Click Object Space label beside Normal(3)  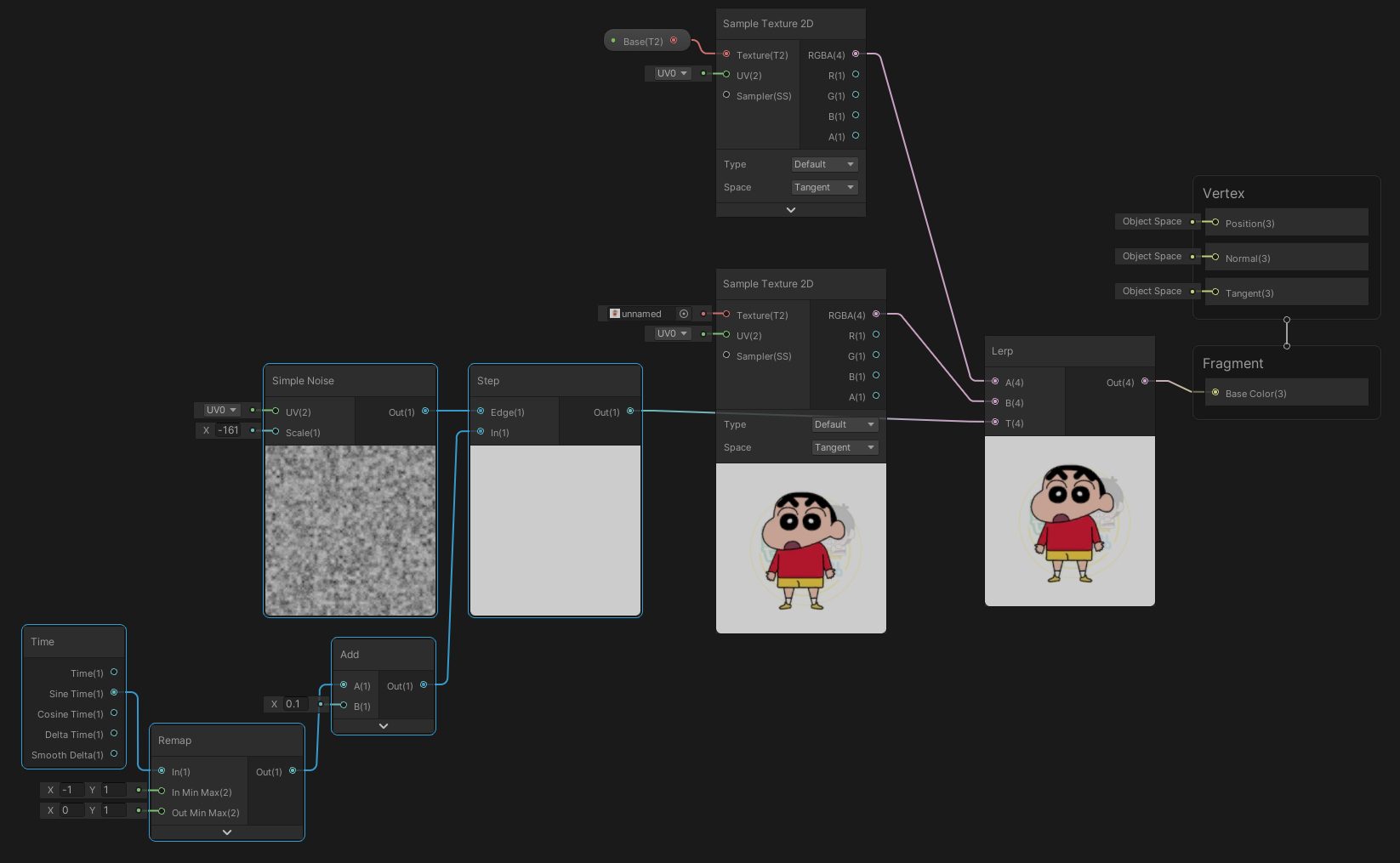click(1152, 256)
